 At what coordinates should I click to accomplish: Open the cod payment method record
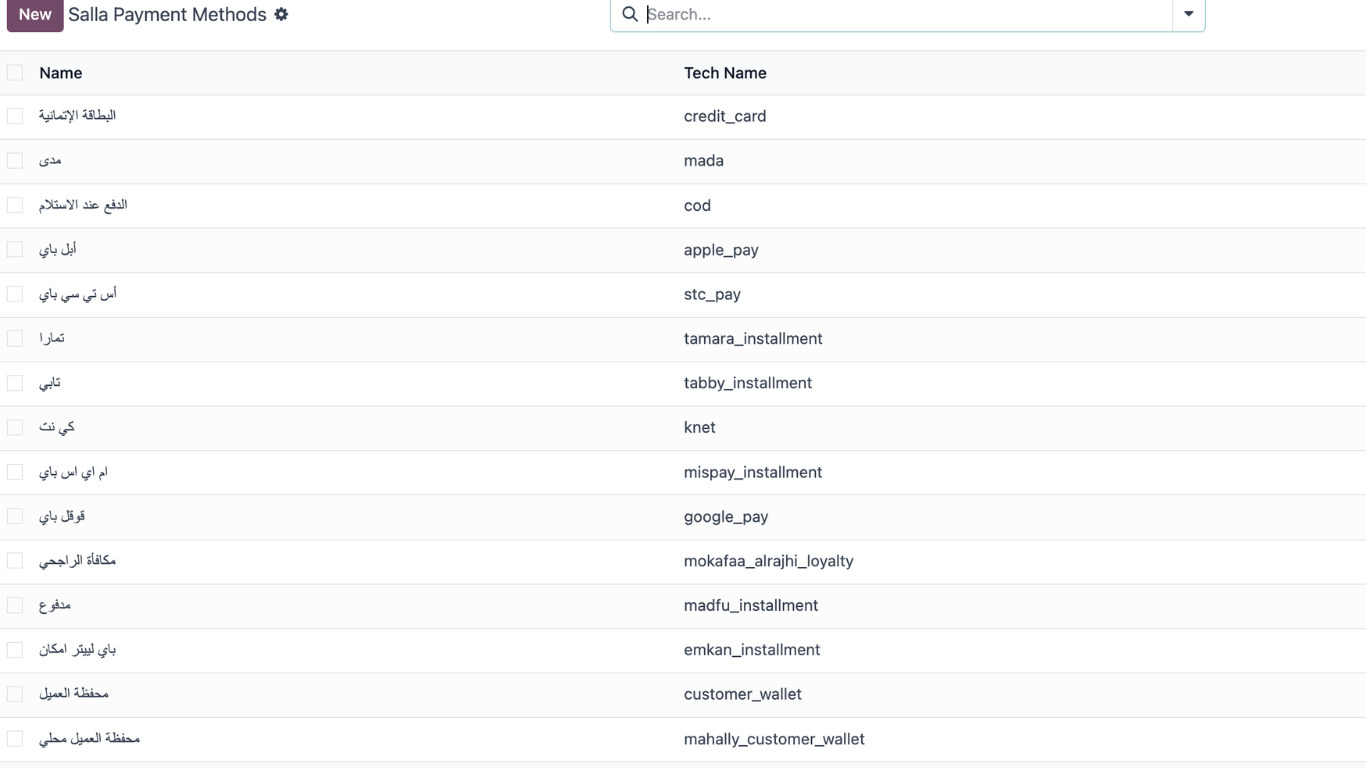(697, 206)
